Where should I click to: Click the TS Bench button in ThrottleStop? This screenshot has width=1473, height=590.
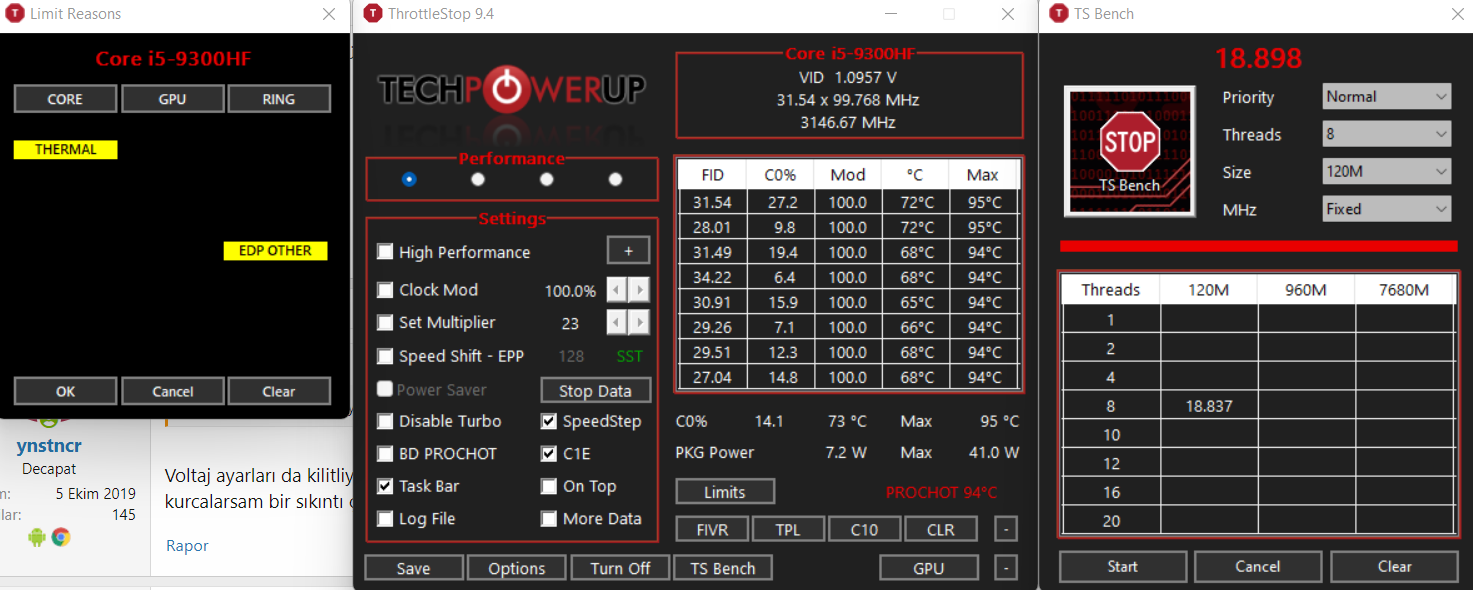coord(723,568)
